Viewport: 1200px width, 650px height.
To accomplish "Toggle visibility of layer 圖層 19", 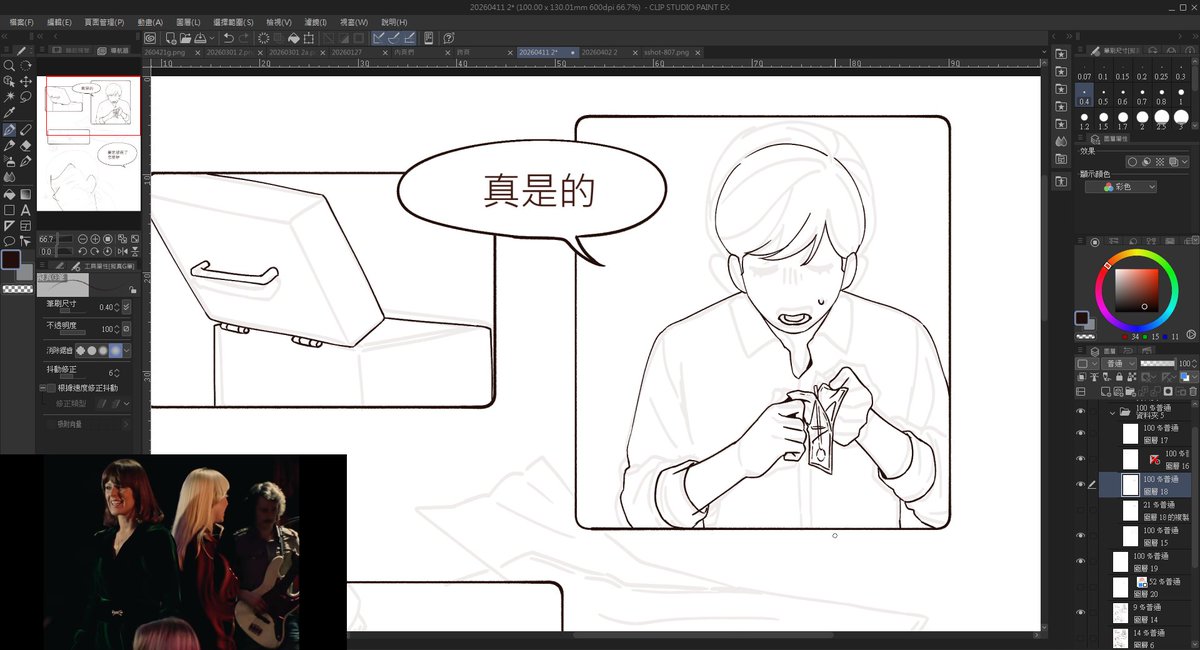I will pyautogui.click(x=1080, y=561).
